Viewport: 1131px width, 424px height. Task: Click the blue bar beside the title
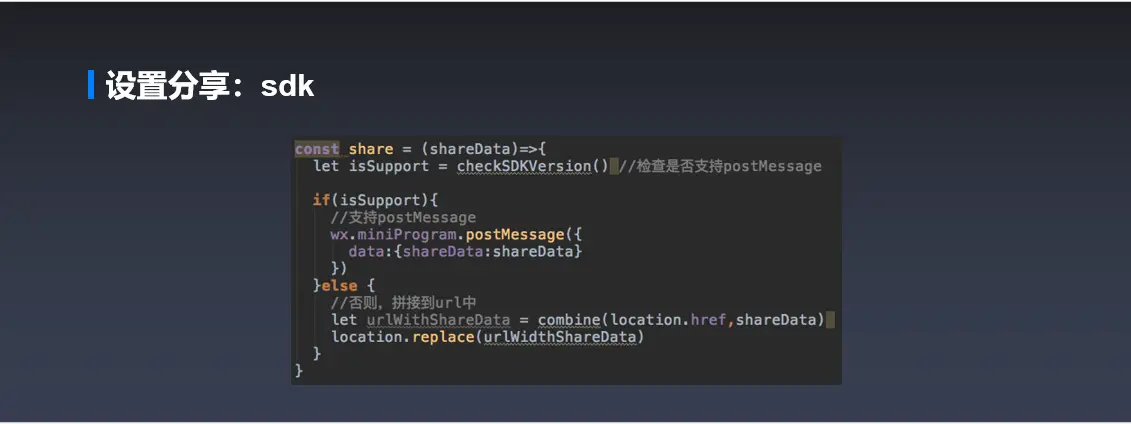(91, 84)
